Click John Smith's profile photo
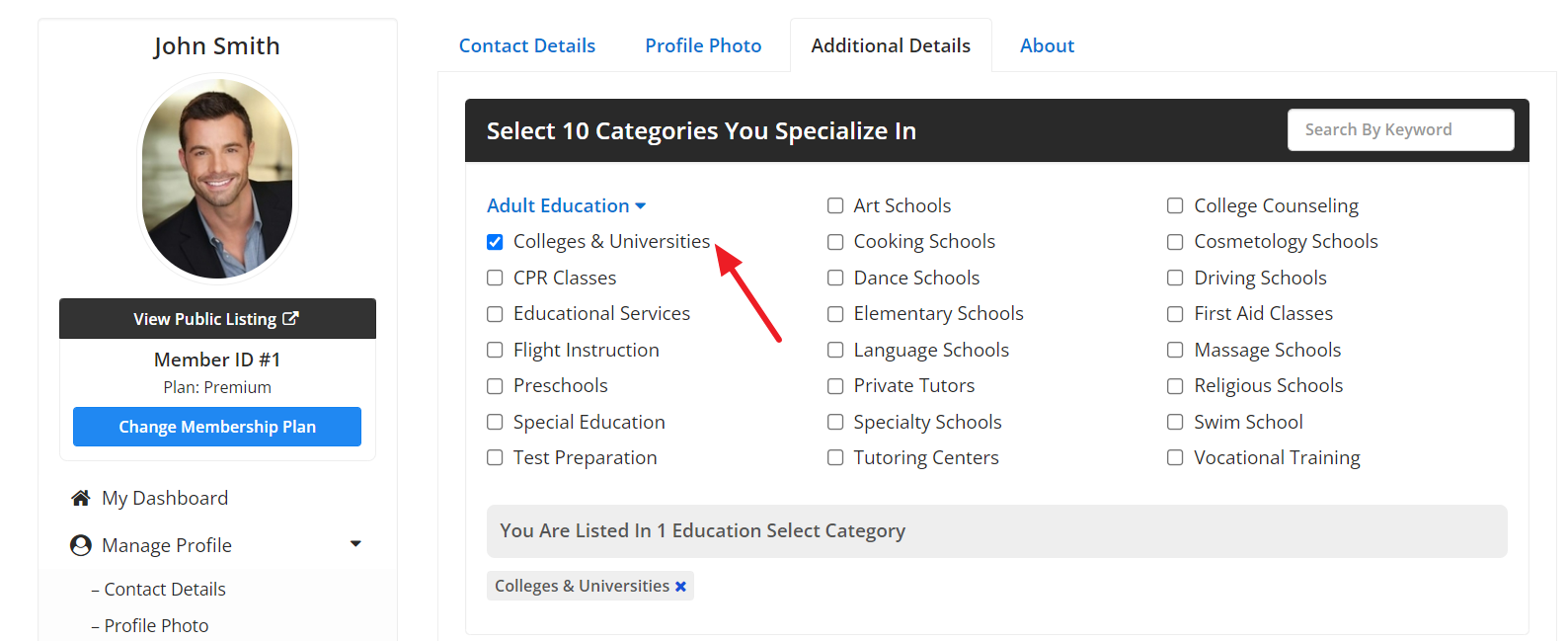This screenshot has width=1568, height=641. 217,179
